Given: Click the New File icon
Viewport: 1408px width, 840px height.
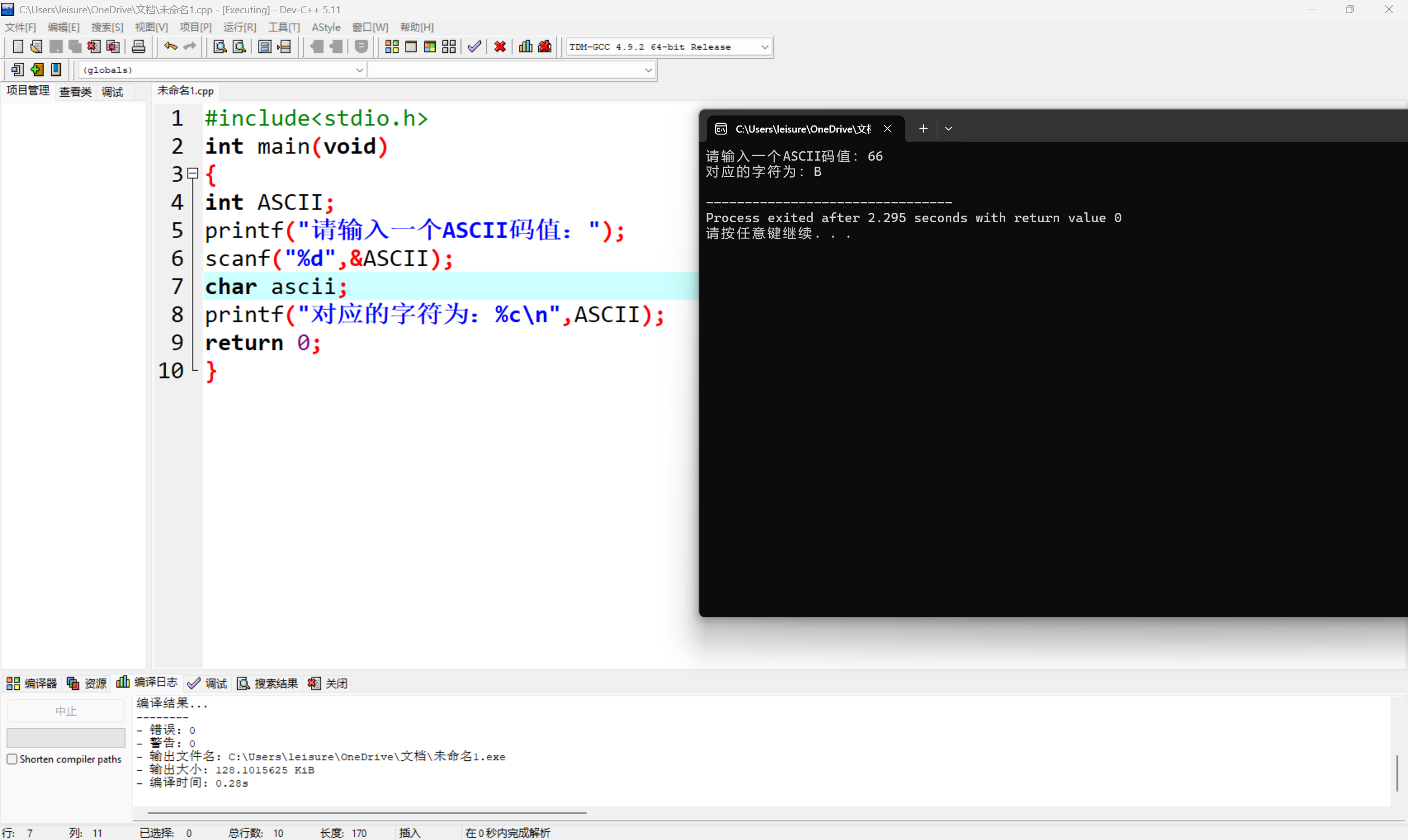Looking at the screenshot, I should (x=18, y=46).
